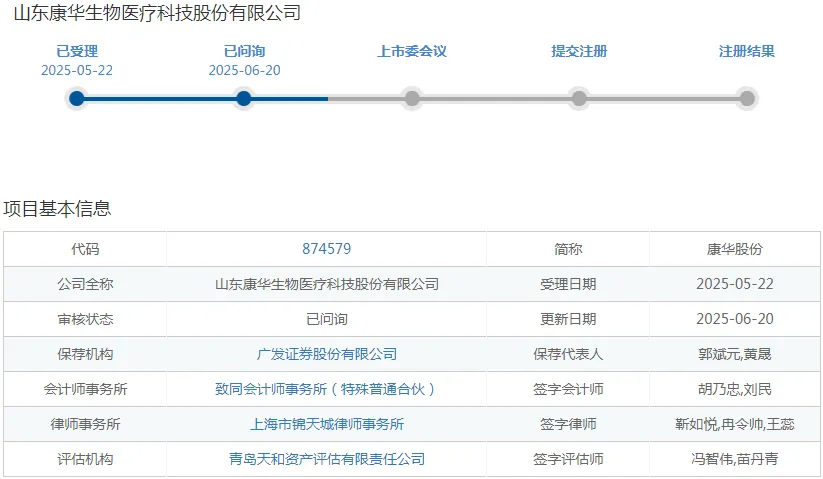Click the full company name table cell
Screen dimensions: 823x479
326,284
